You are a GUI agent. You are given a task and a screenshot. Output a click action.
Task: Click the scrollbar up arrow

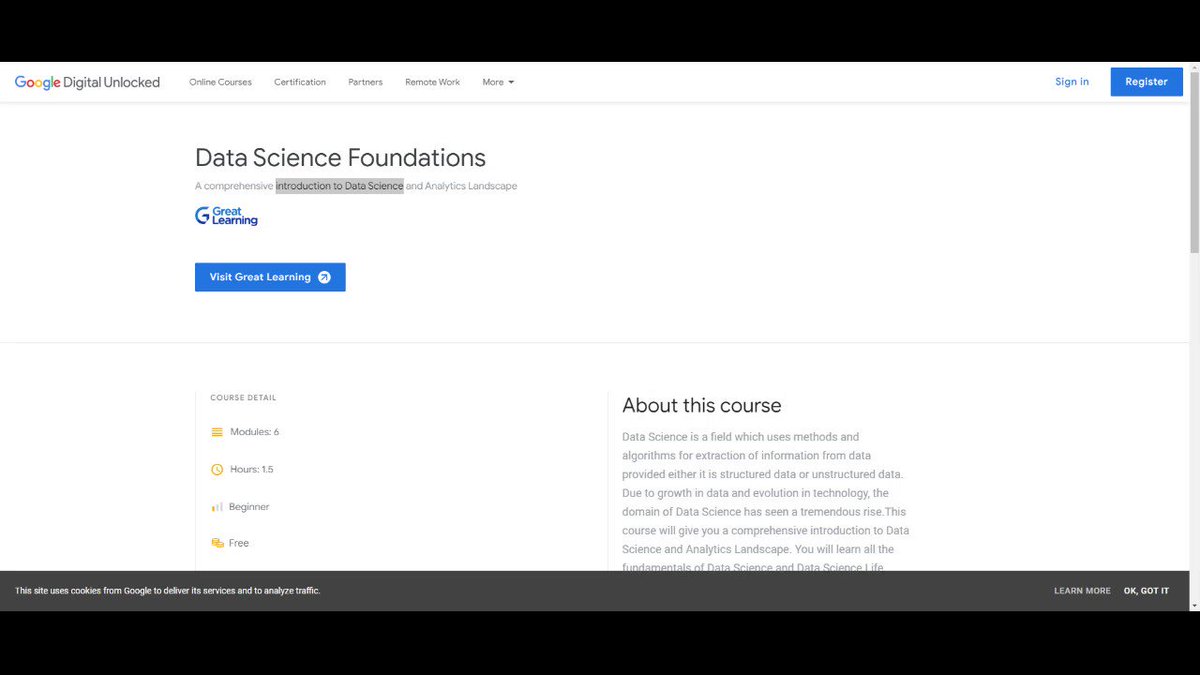click(1194, 67)
